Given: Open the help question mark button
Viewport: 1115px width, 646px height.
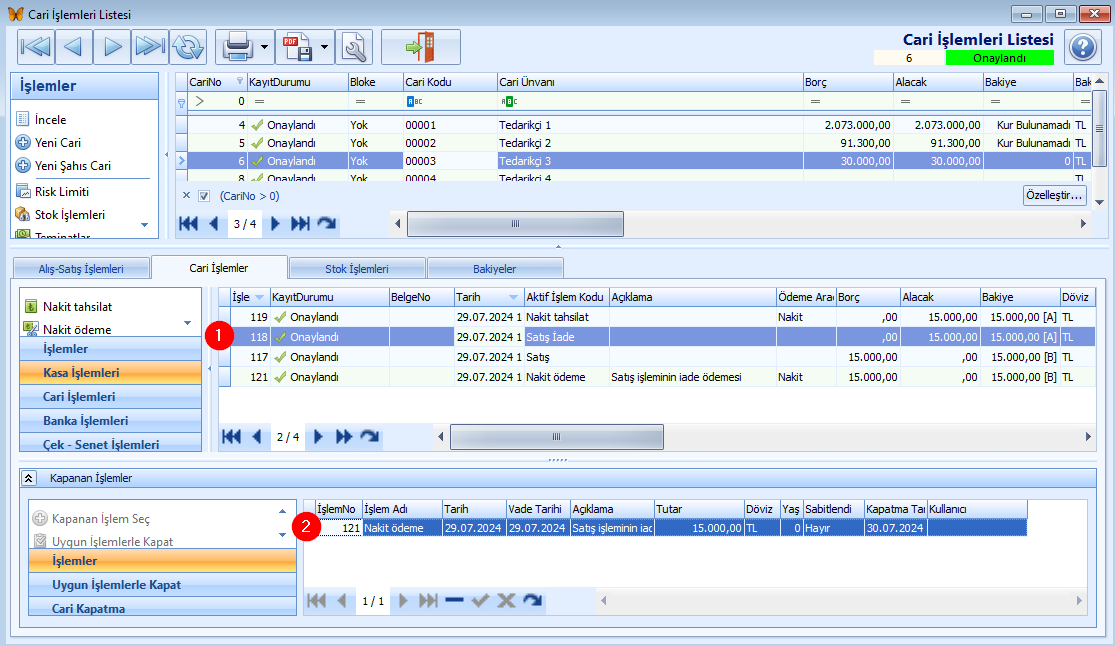Looking at the screenshot, I should coord(1082,48).
